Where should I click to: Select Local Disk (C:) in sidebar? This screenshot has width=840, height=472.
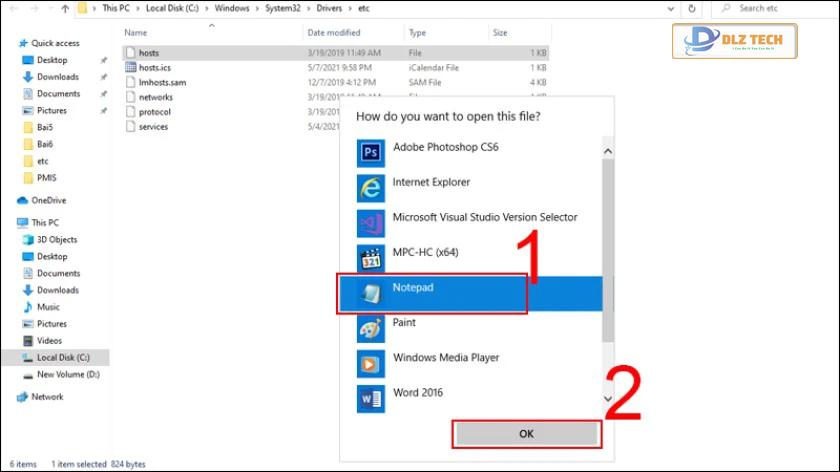pyautogui.click(x=56, y=357)
